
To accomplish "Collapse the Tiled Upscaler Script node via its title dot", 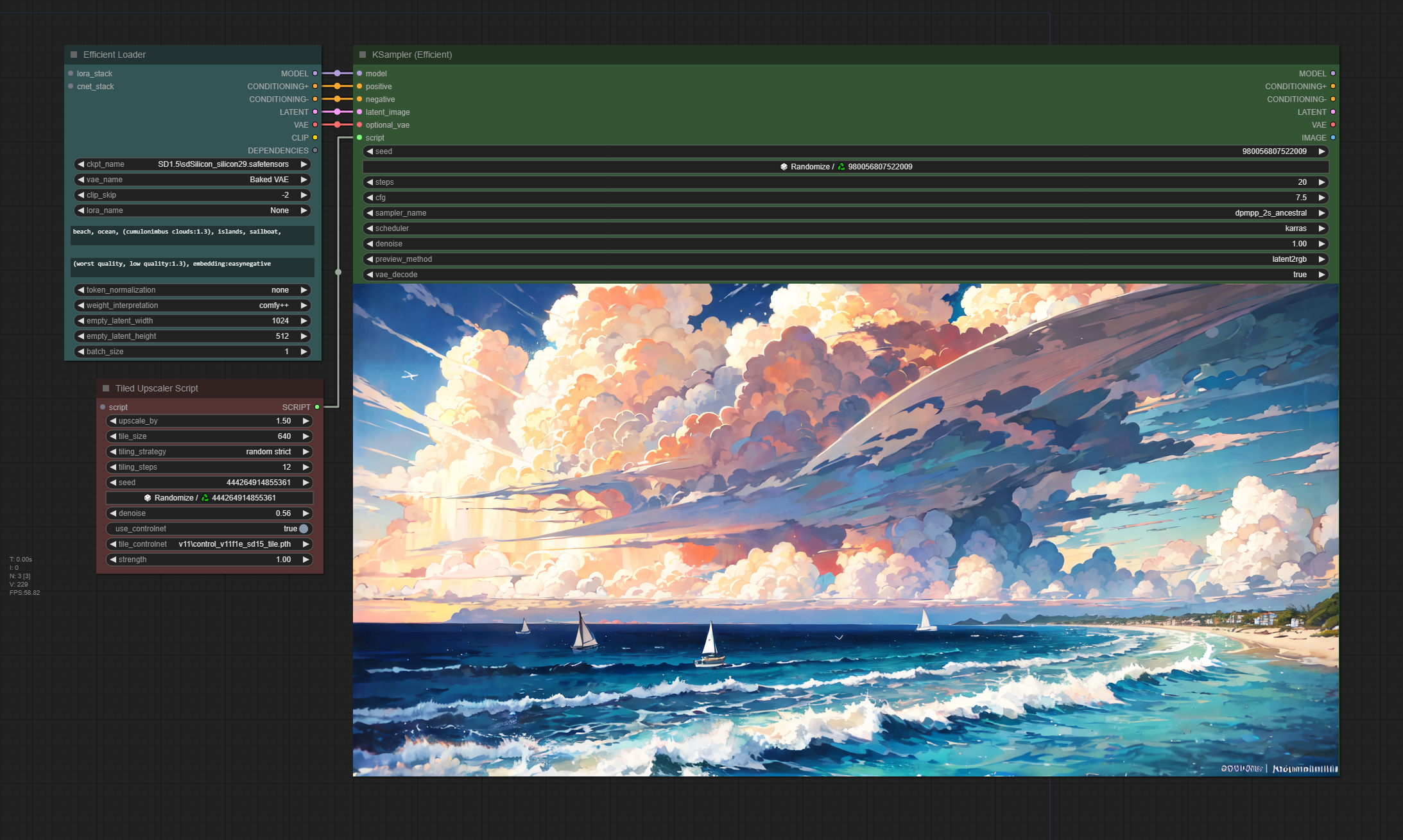I will point(106,388).
